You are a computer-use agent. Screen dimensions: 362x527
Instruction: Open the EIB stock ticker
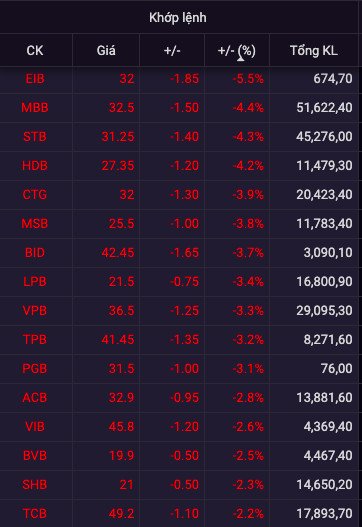tap(35, 79)
